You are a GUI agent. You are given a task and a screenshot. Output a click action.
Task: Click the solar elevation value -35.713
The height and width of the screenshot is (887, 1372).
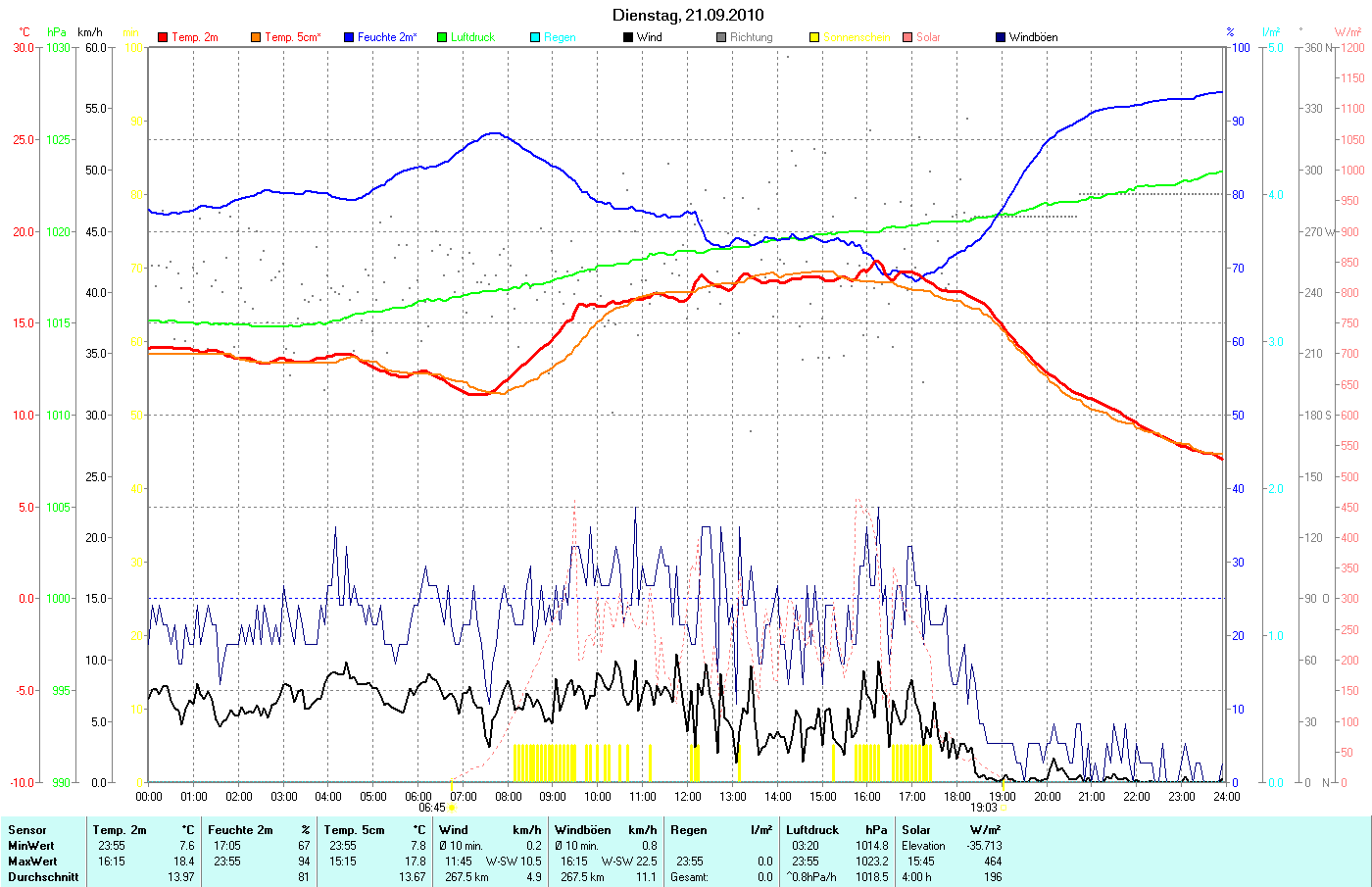click(x=984, y=846)
